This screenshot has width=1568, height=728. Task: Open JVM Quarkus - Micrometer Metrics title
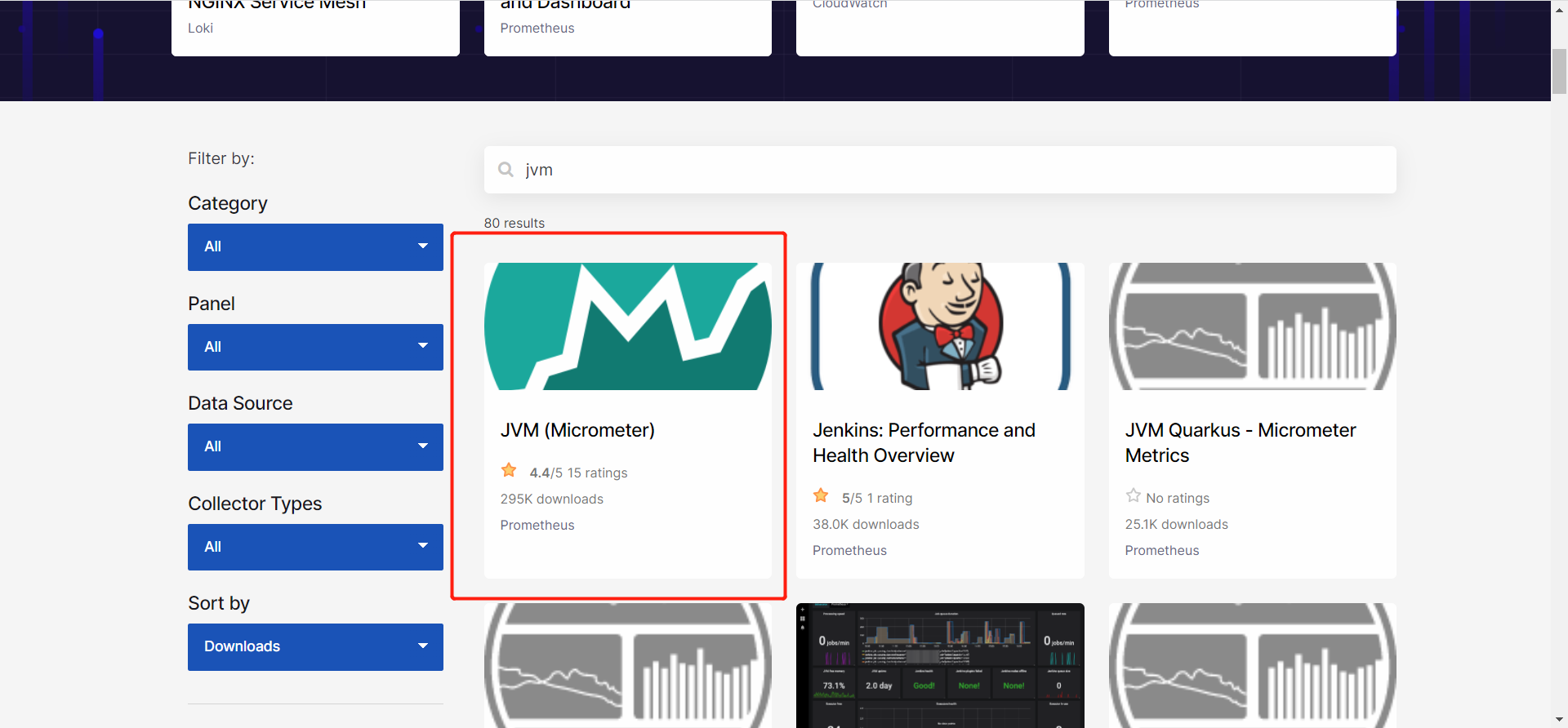coord(1241,442)
